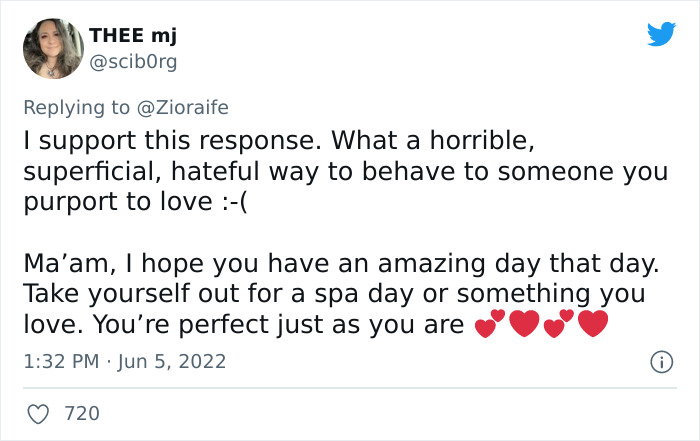Click the last red heart emoji
The width and height of the screenshot is (700, 441).
(x=593, y=324)
